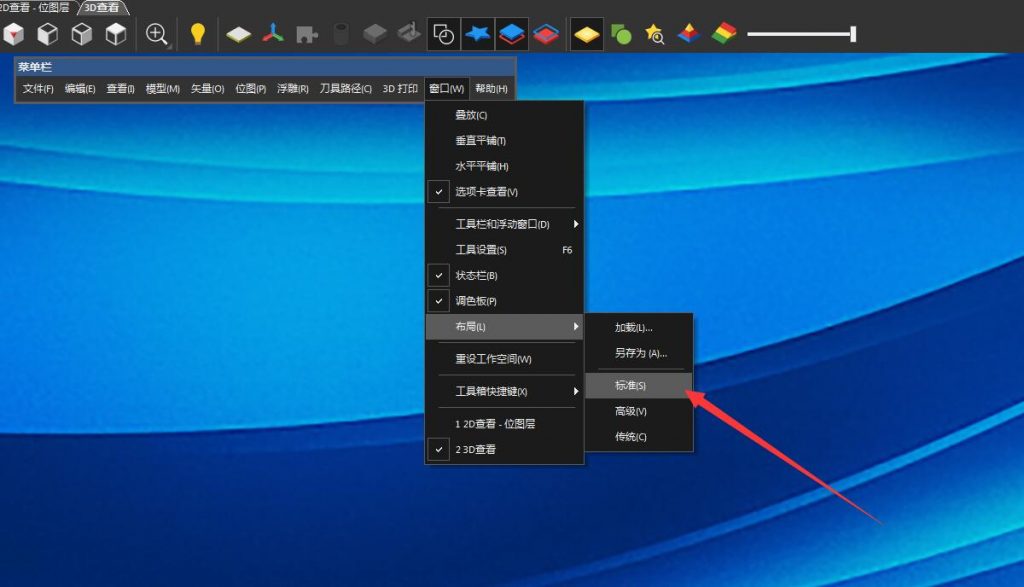This screenshot has height=587, width=1024.
Task: Select 重设工作空间(W) to reset workspace
Action: [504, 359]
